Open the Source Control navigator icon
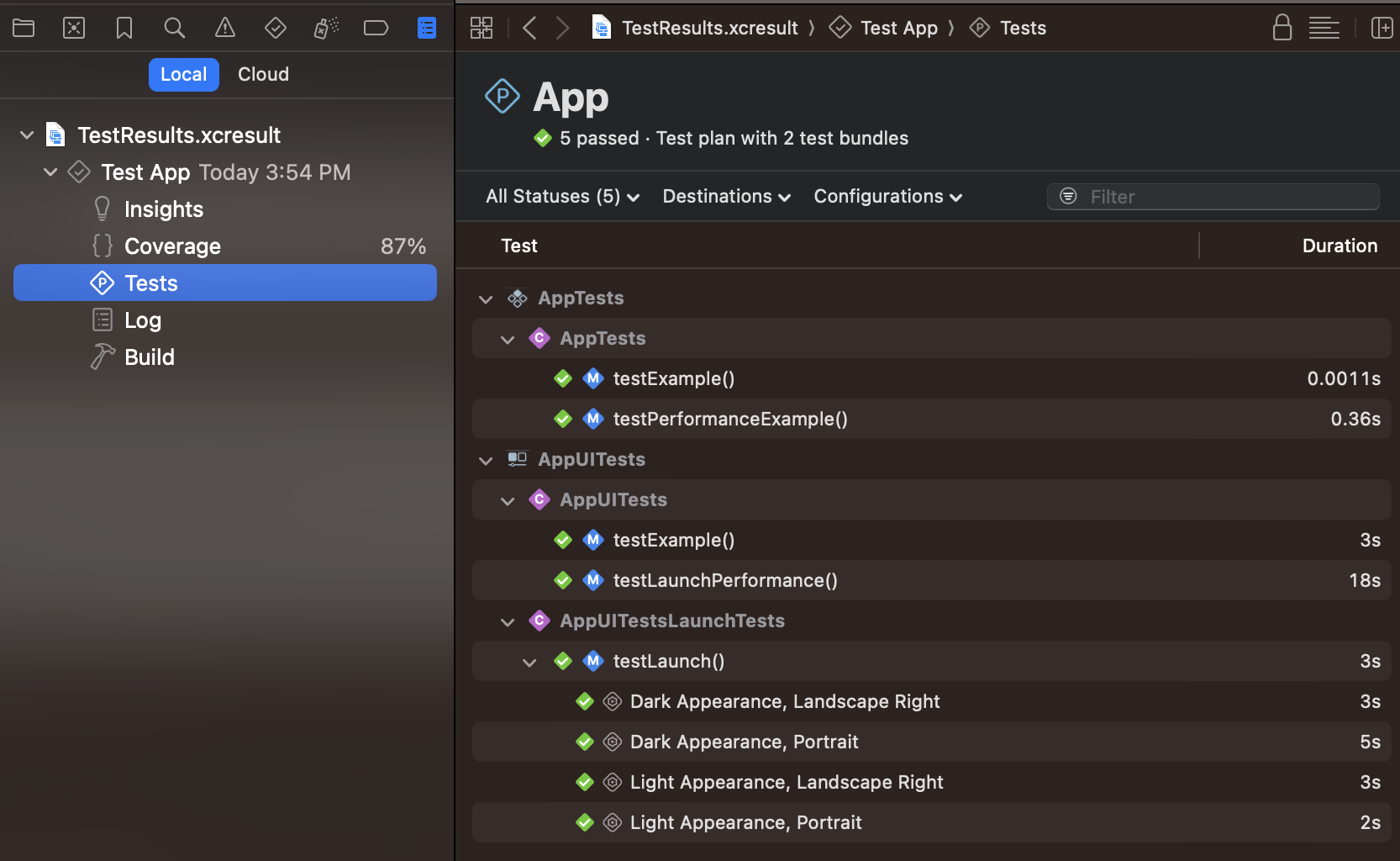Screen dimensions: 1400x861 tap(74, 28)
